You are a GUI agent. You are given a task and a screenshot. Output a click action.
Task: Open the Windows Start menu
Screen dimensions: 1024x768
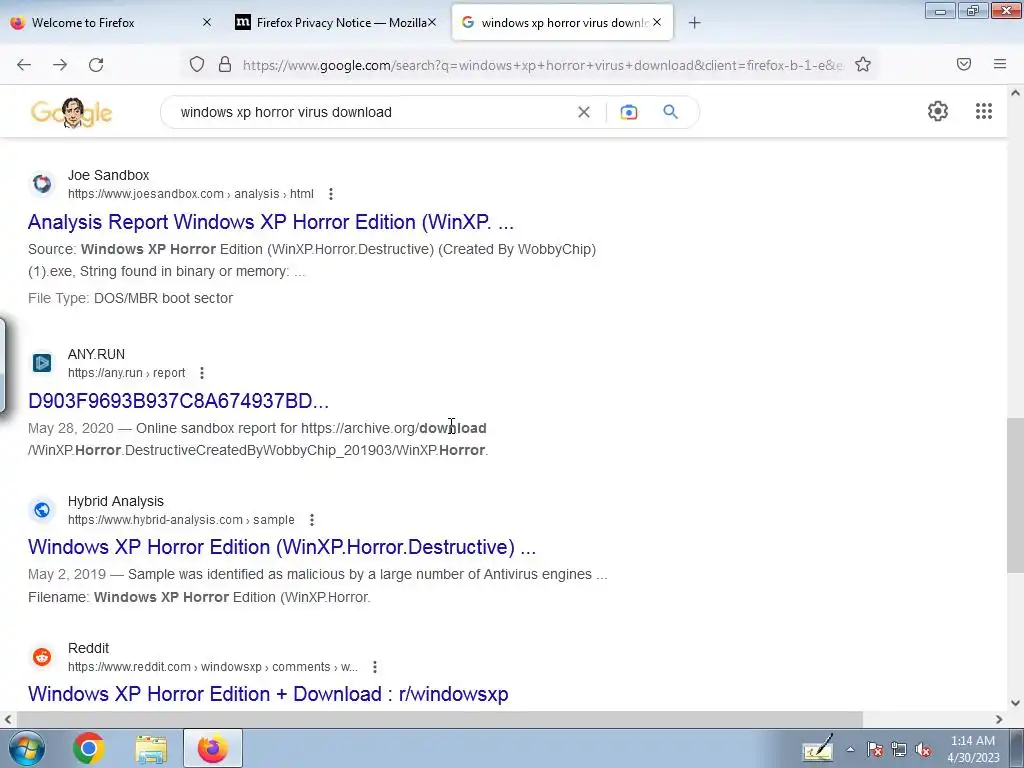coord(26,748)
